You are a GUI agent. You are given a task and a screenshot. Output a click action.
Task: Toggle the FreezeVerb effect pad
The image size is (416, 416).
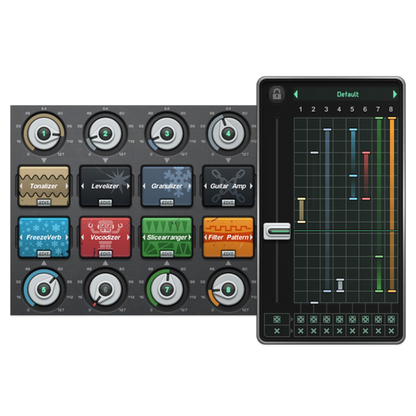(x=44, y=237)
